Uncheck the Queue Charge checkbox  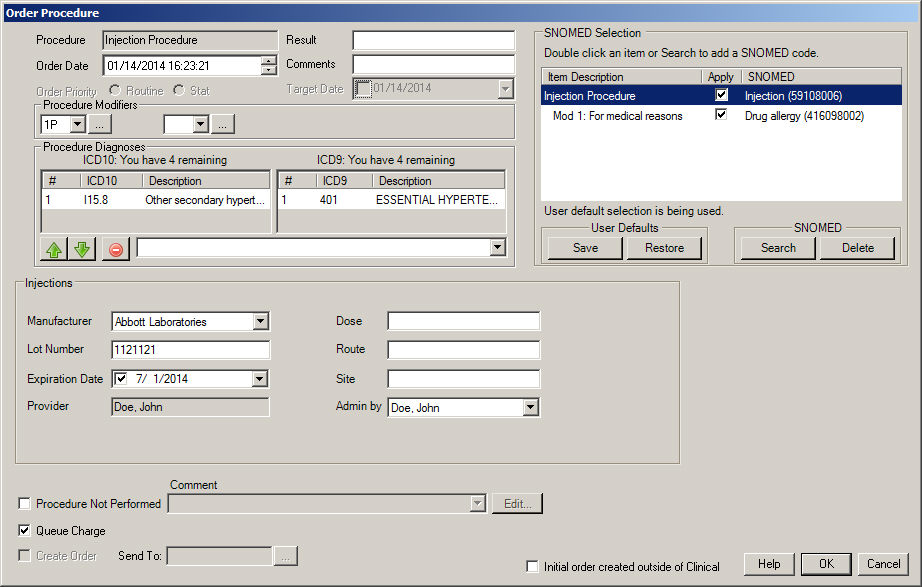coord(25,531)
